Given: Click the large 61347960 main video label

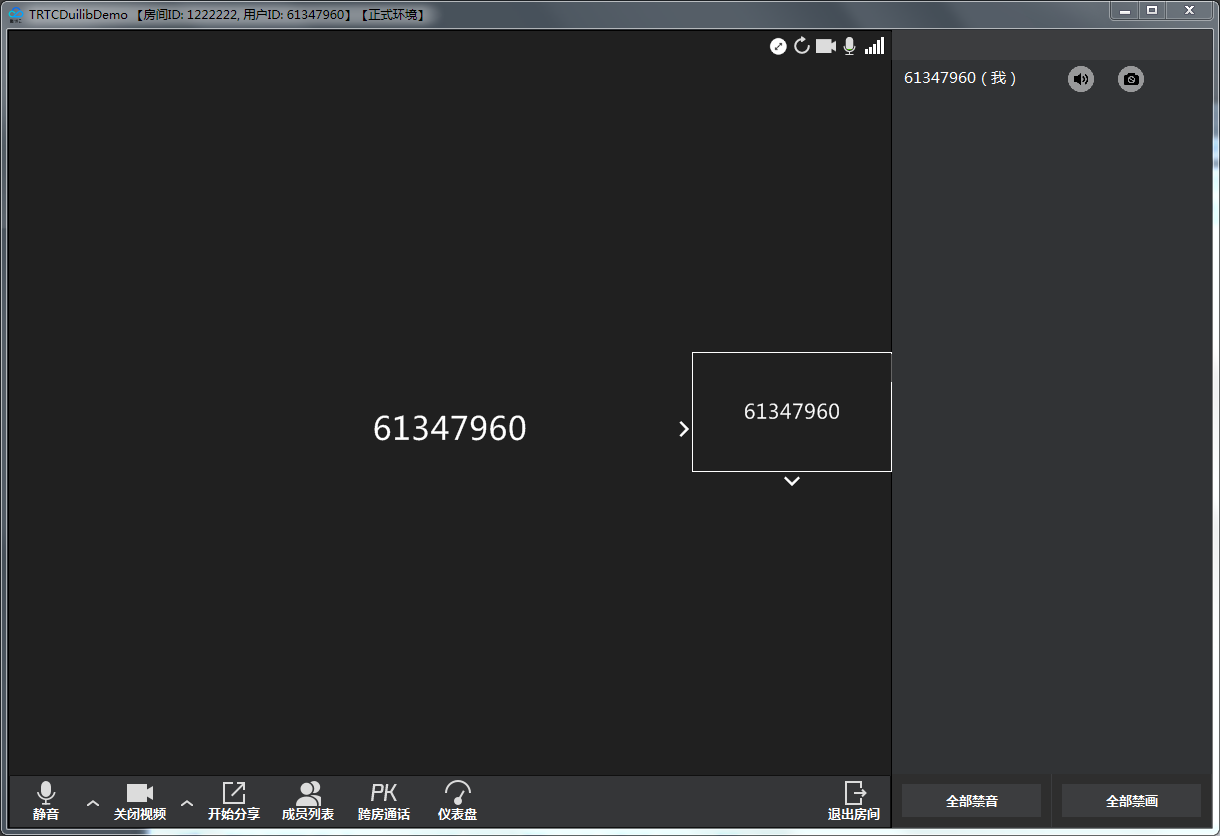Looking at the screenshot, I should (x=450, y=428).
